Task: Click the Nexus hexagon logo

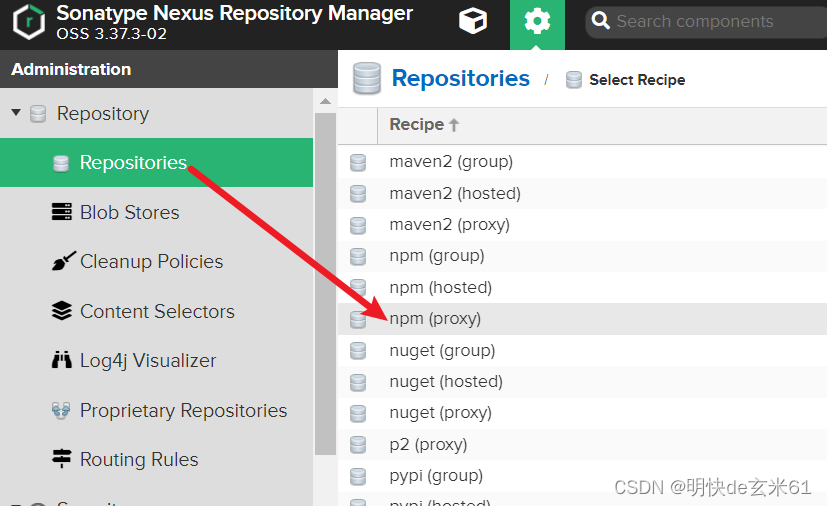Action: (x=28, y=22)
